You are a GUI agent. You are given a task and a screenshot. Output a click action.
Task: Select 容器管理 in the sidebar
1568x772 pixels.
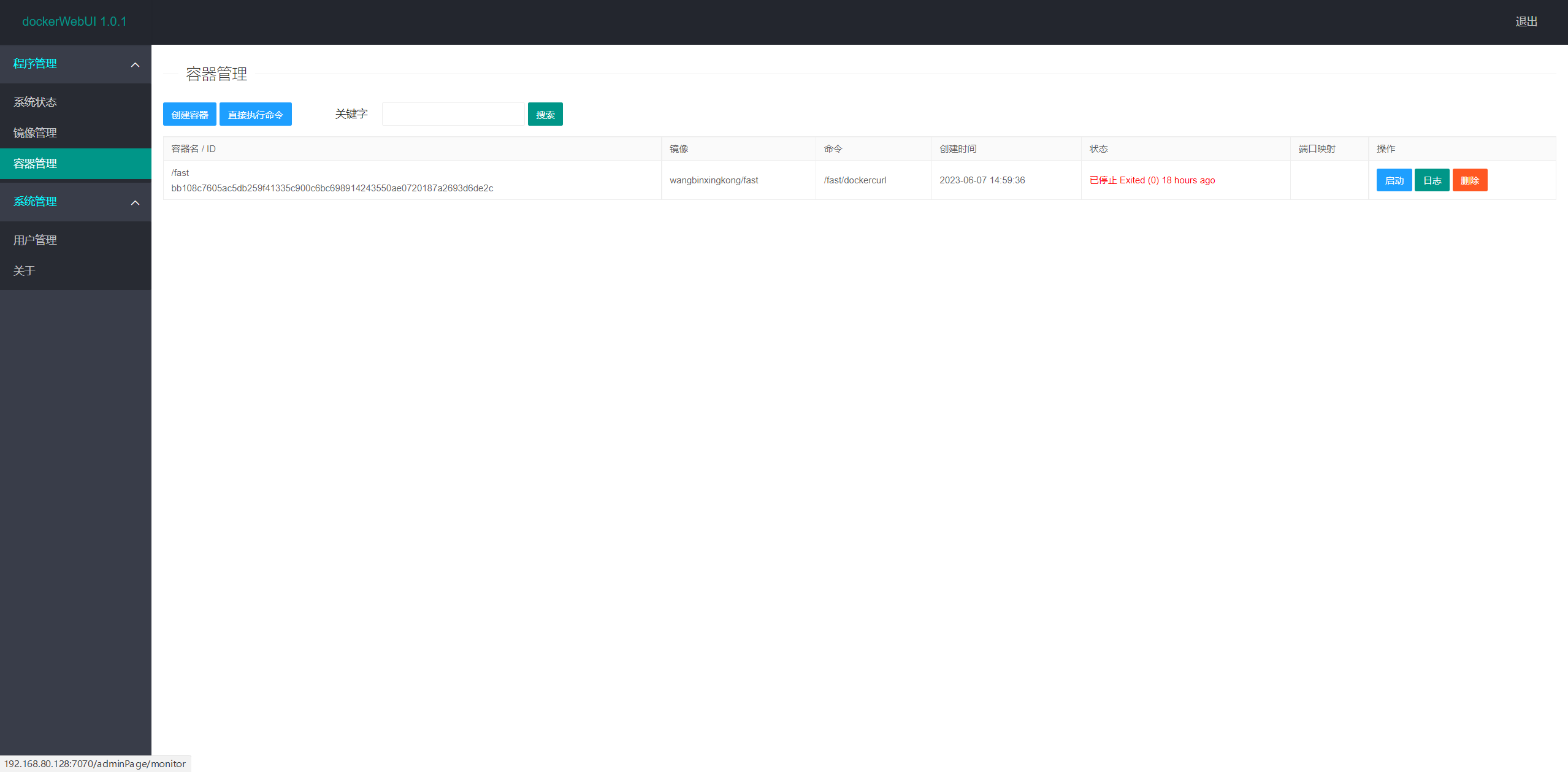pos(35,164)
